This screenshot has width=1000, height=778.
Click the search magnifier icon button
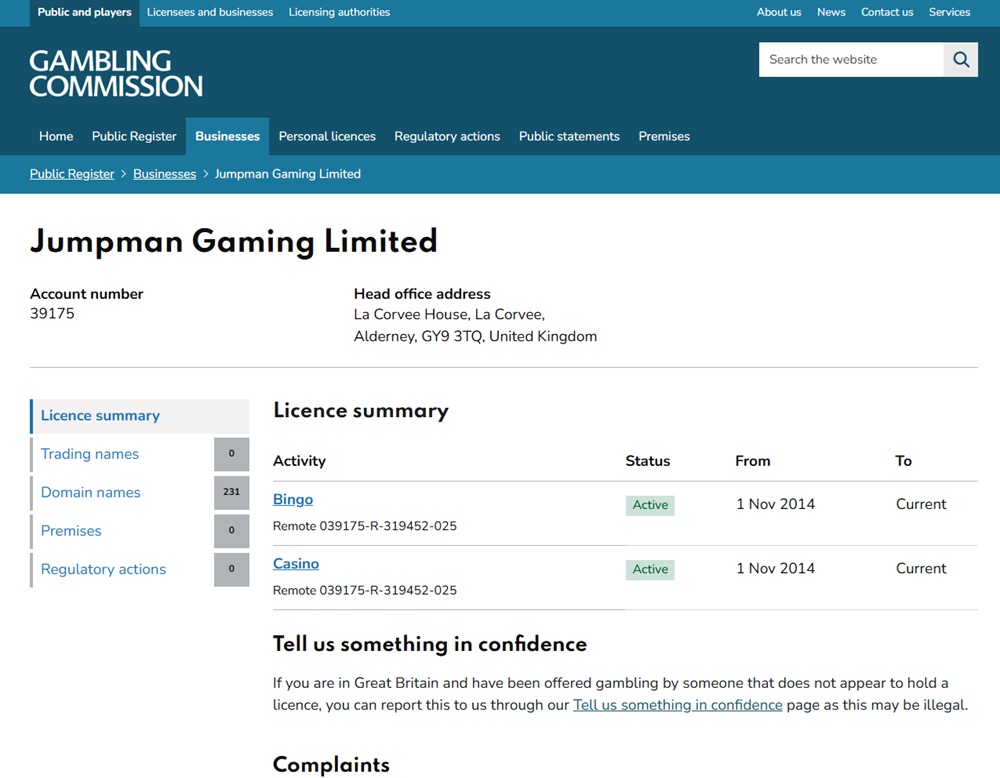tap(960, 59)
